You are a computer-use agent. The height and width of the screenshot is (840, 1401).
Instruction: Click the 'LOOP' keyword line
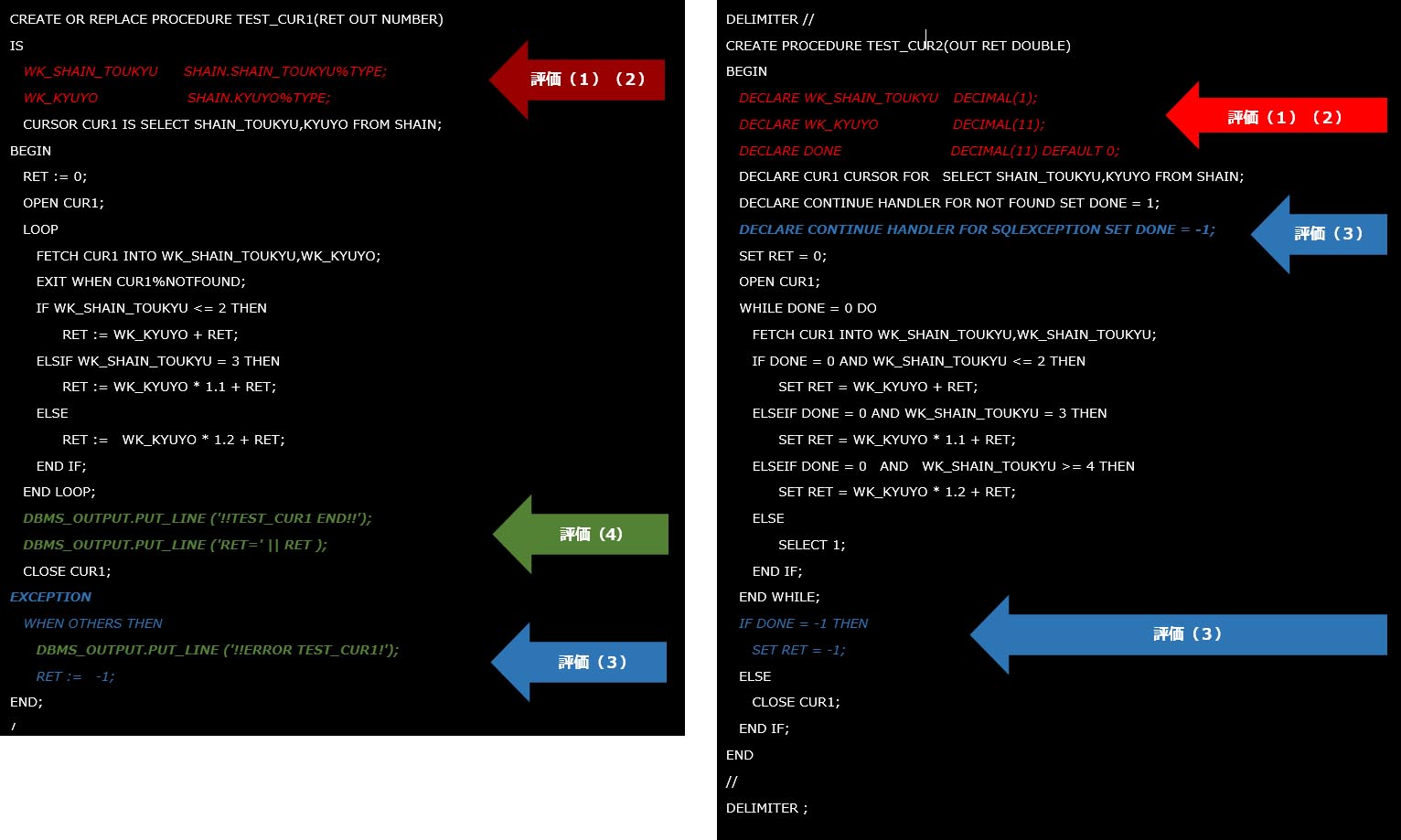click(x=40, y=229)
